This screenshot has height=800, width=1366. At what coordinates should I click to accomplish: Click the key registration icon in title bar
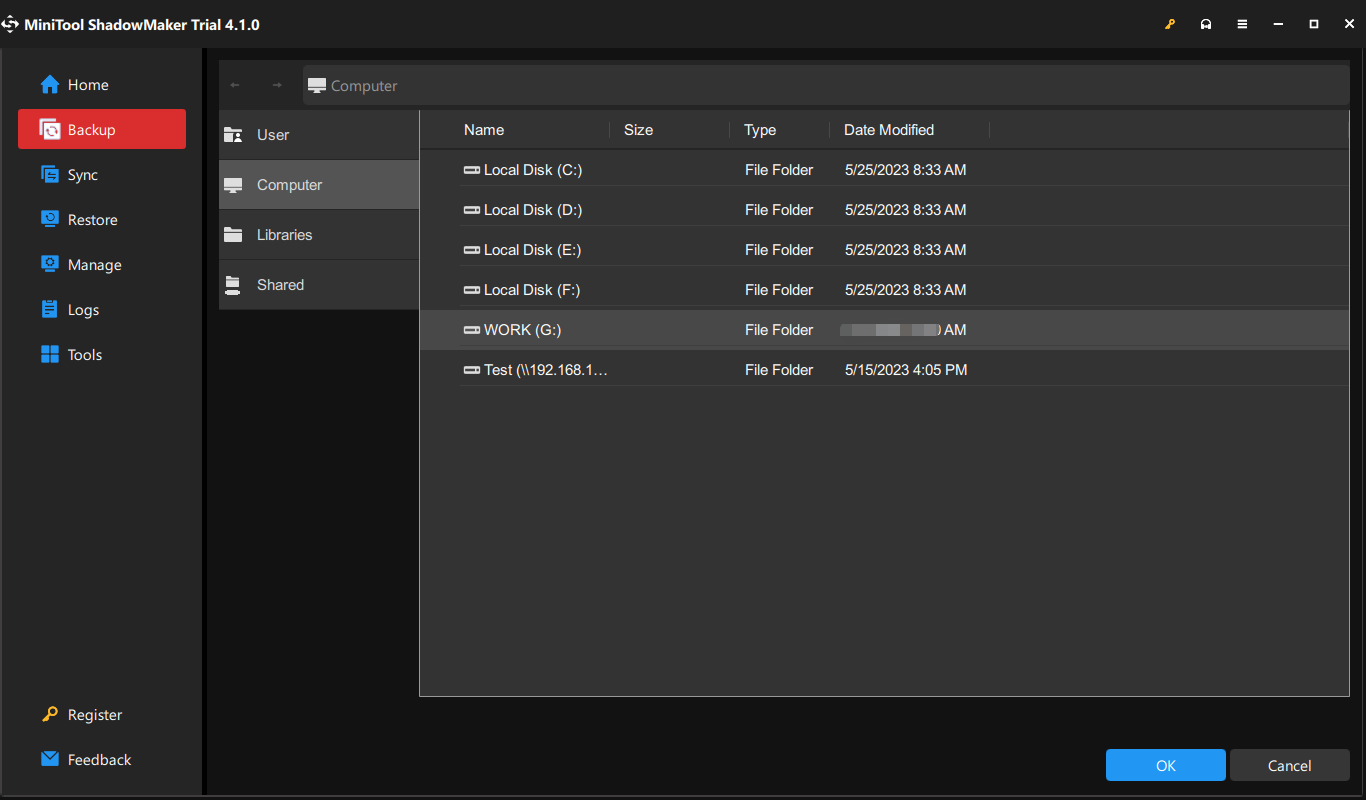point(1170,24)
